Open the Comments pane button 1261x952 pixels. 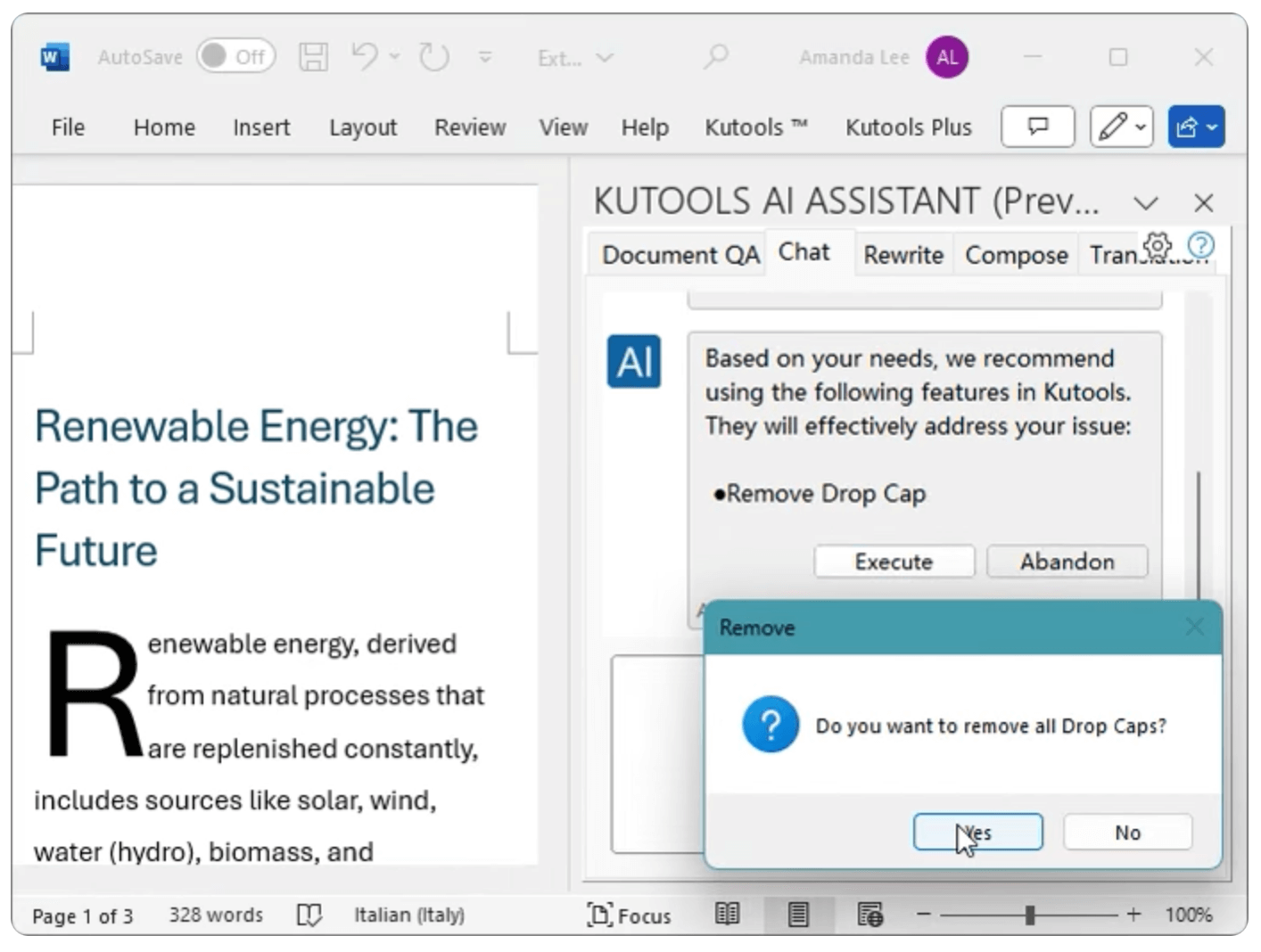(1038, 127)
